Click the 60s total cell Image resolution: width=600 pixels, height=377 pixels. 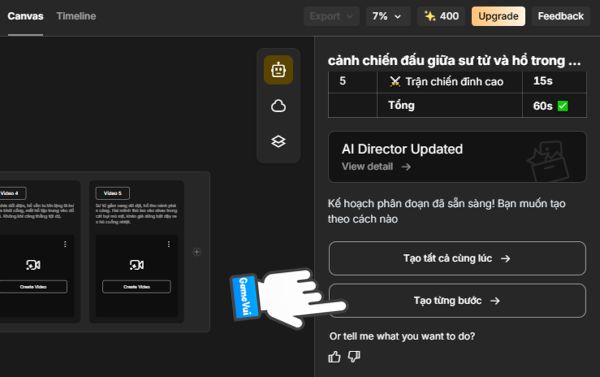click(554, 106)
